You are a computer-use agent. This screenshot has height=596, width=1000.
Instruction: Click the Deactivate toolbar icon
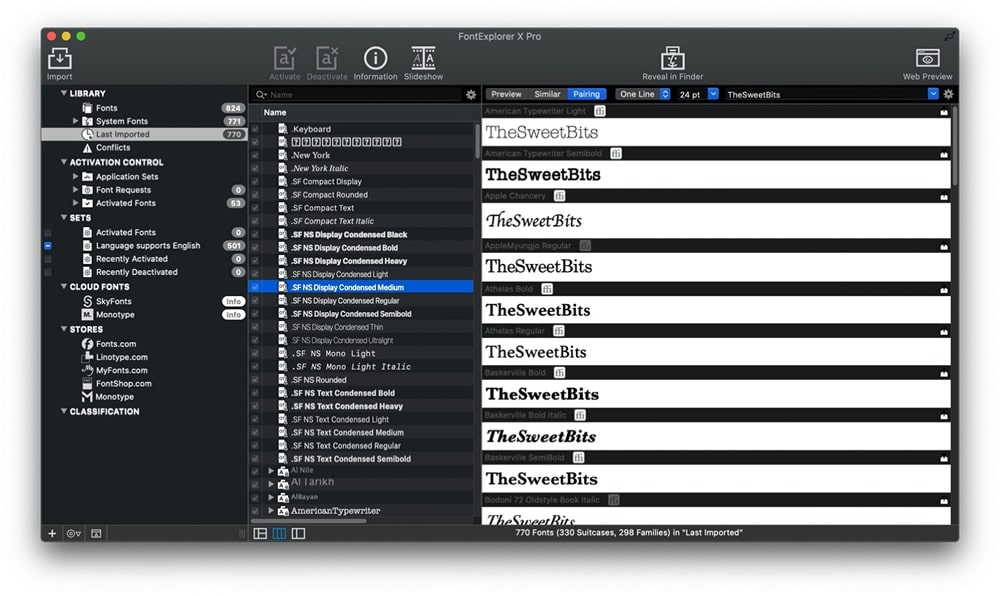click(327, 59)
